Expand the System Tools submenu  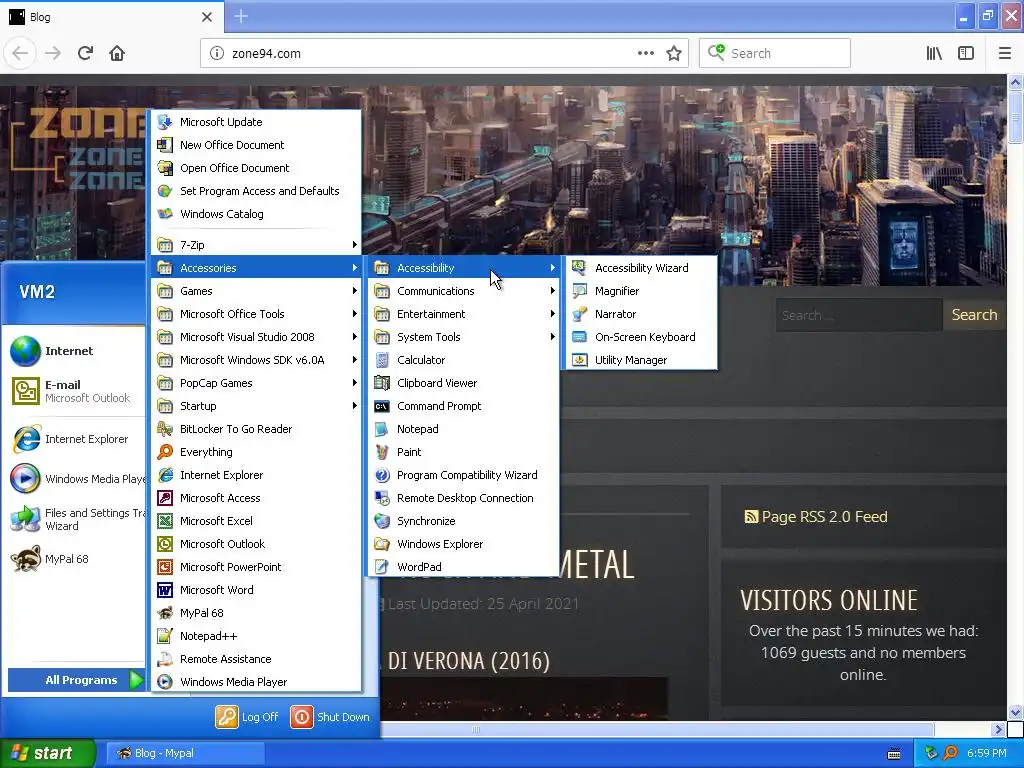[x=463, y=337]
